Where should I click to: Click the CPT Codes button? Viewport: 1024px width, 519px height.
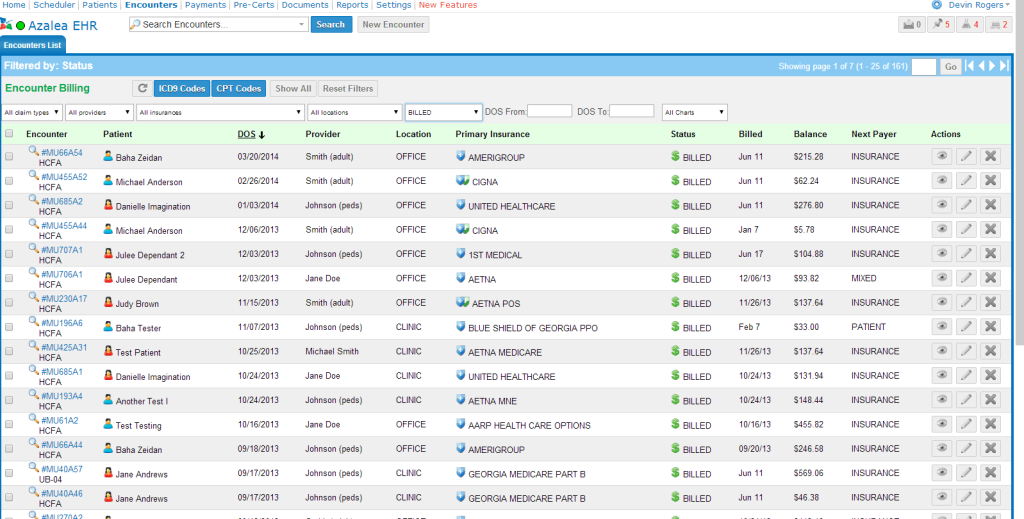(x=238, y=89)
